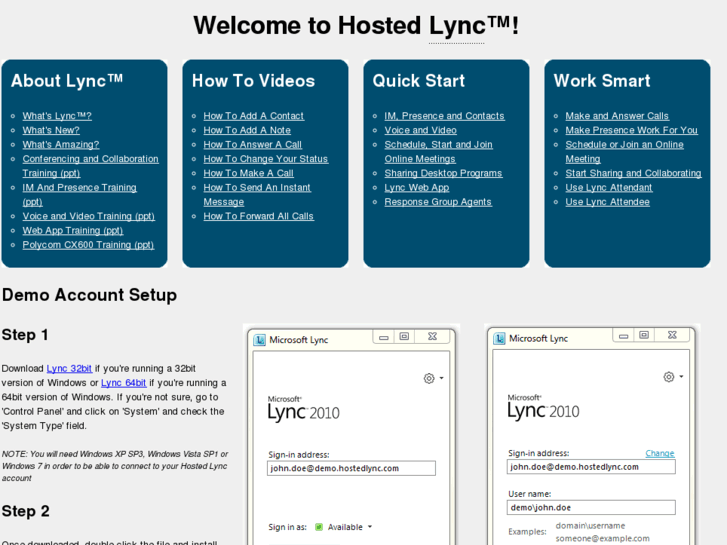The height and width of the screenshot is (545, 727).
Task: Watch How To Answer A Call
Action: point(253,145)
